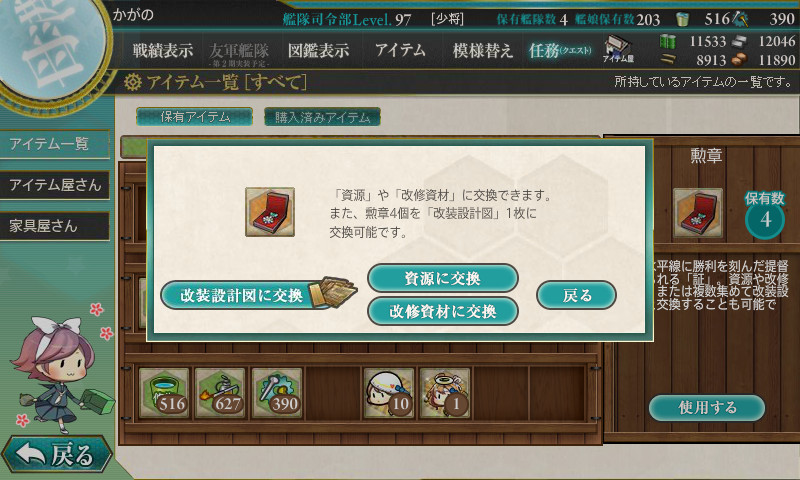Select アイテム屋さん in the left sidebar

tap(55, 185)
